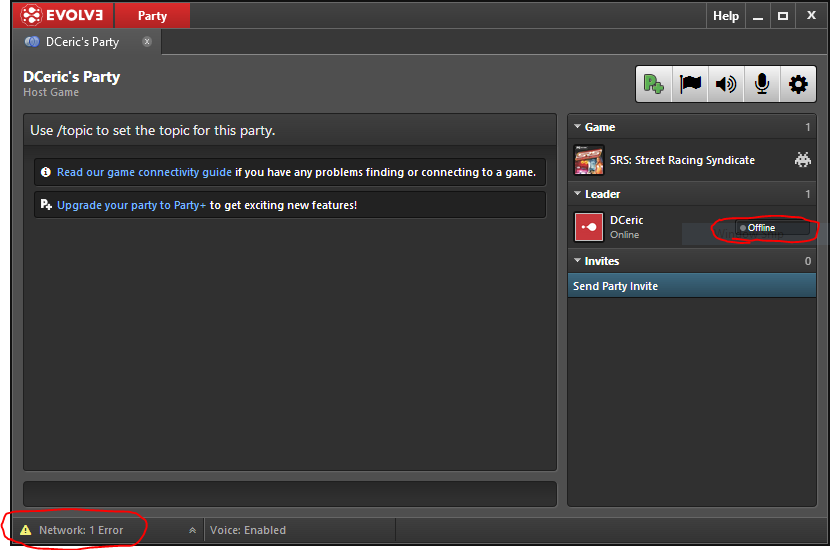Viewport: 830px width, 550px height.
Task: Open the Help menu
Action: click(x=726, y=16)
